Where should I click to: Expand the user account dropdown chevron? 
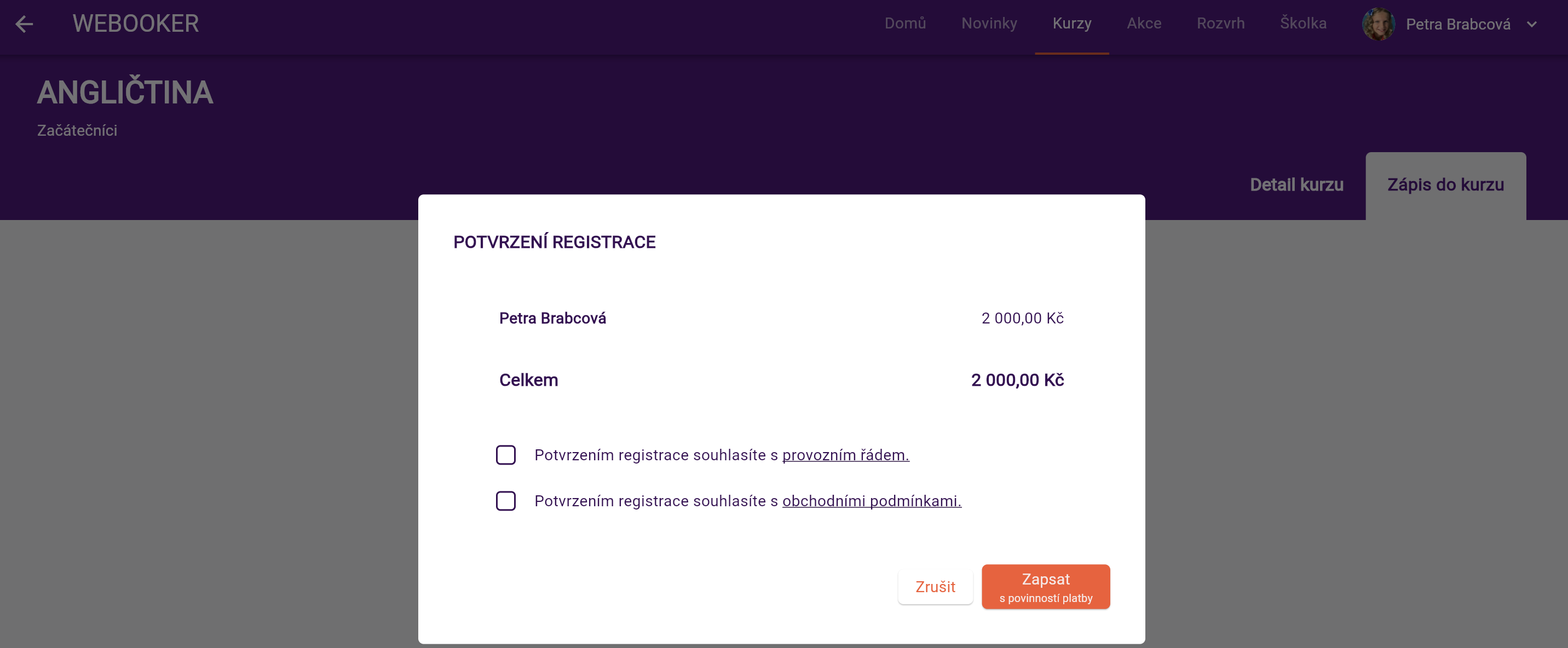1531,24
